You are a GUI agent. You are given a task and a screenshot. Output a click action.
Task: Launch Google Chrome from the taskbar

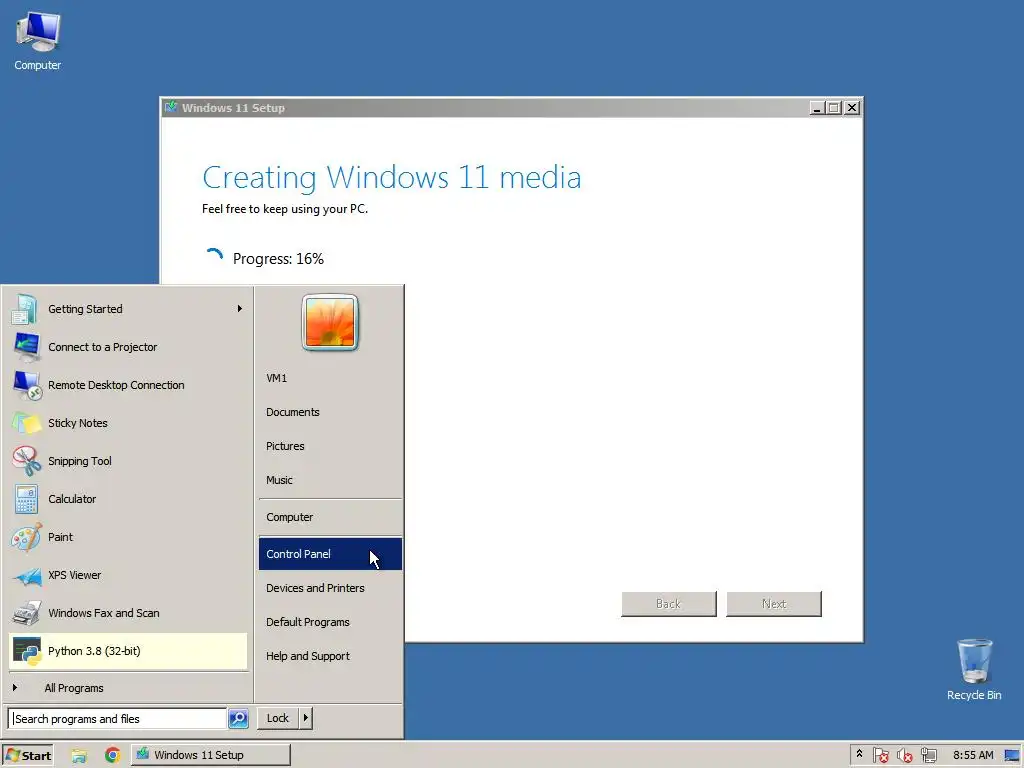coord(112,756)
